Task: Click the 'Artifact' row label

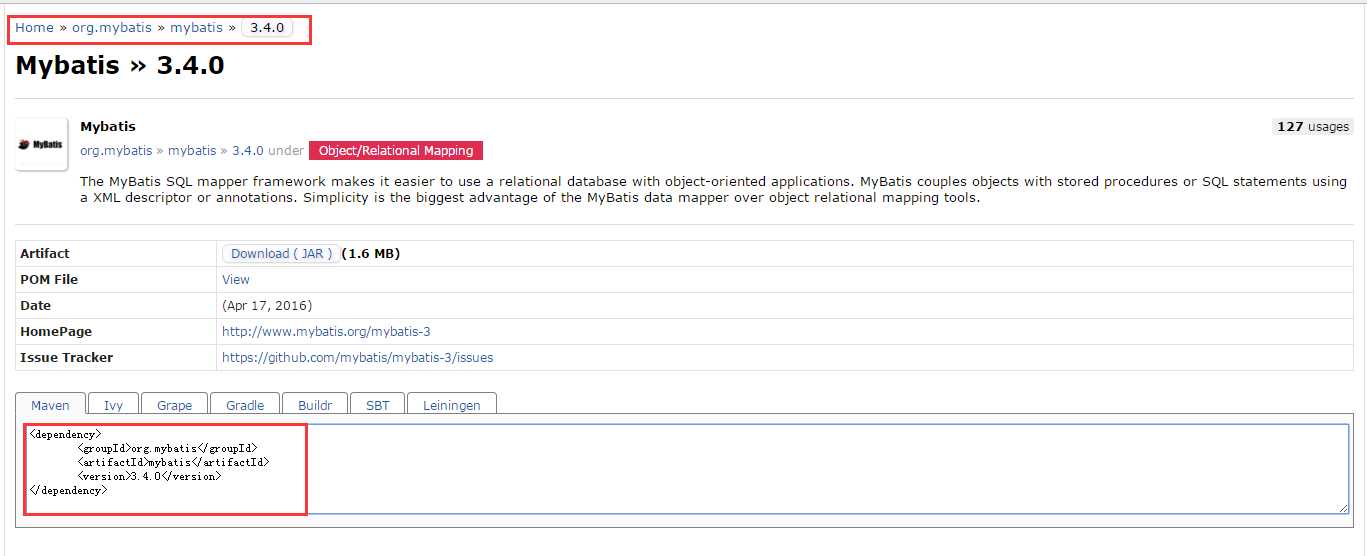Action: click(x=45, y=254)
